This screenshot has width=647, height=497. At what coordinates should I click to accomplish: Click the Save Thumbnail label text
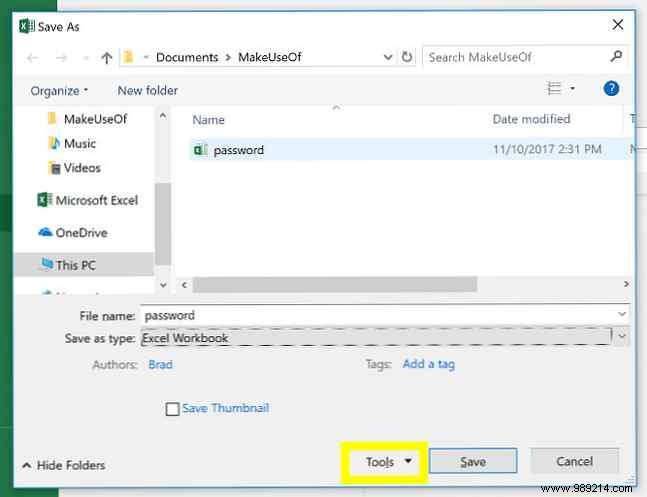coord(226,408)
